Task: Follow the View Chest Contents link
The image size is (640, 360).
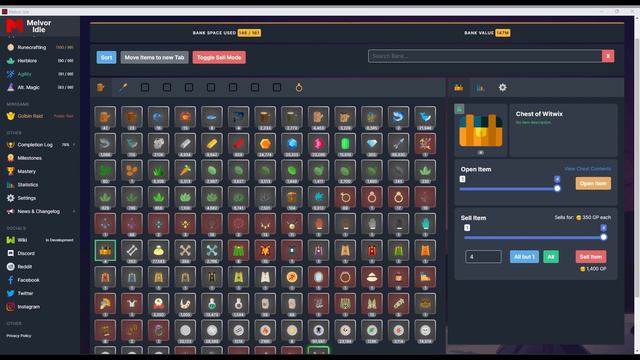Action: [587, 169]
